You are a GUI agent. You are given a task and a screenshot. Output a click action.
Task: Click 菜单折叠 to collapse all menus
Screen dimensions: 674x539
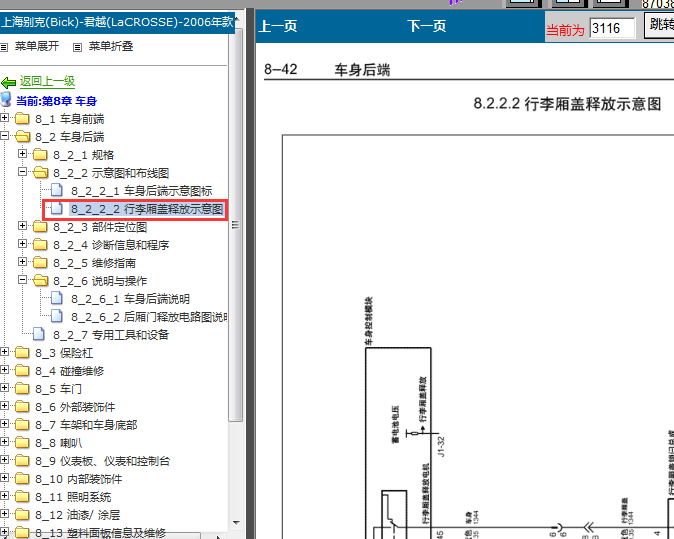(x=111, y=46)
